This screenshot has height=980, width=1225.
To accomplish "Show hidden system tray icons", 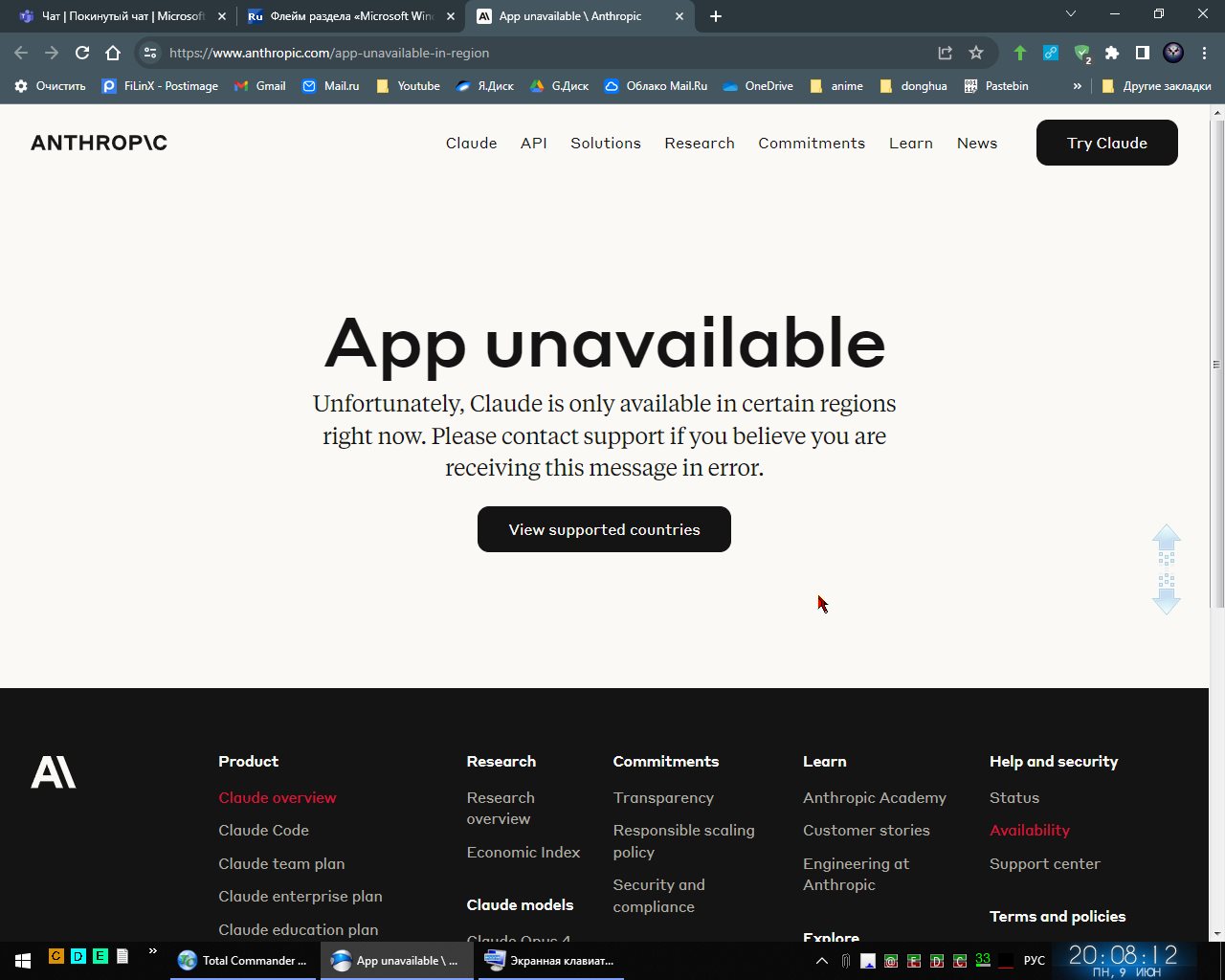I will (821, 960).
